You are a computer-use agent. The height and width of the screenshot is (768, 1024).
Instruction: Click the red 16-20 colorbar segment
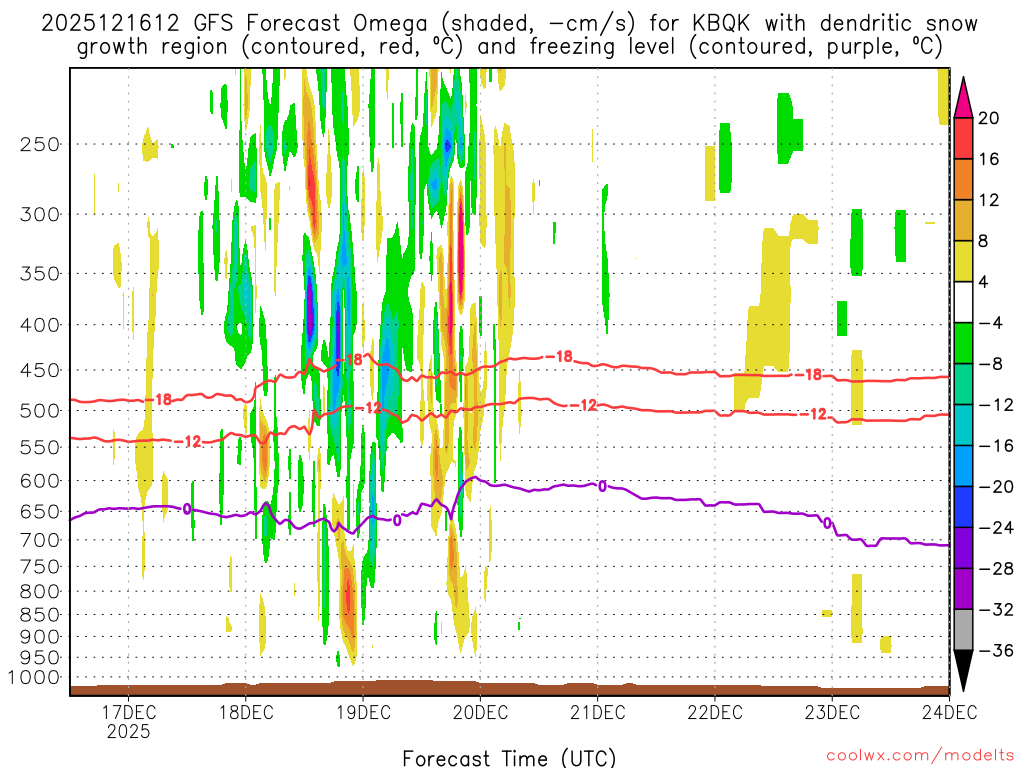963,138
